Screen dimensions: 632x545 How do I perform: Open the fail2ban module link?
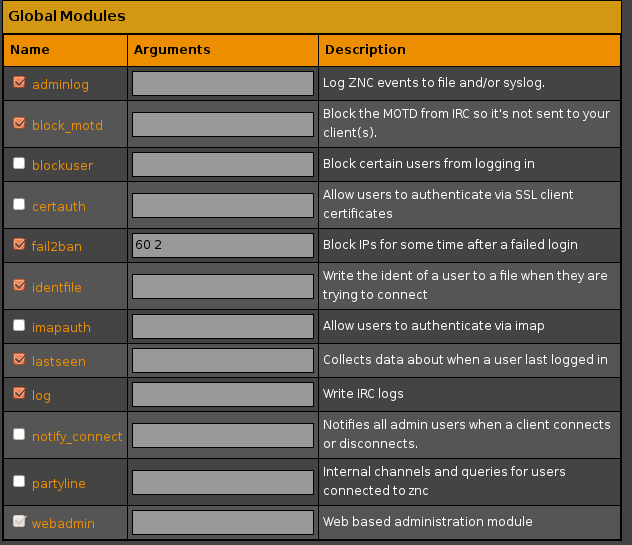click(57, 246)
